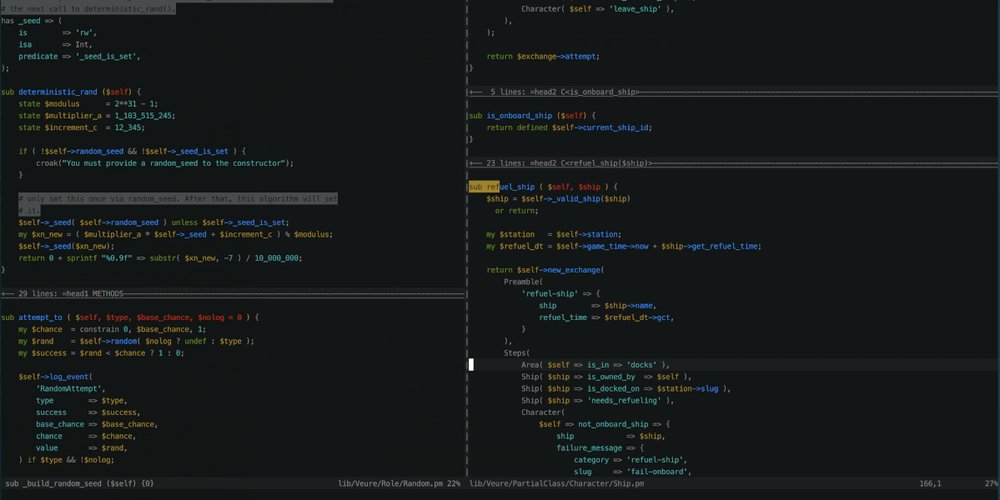Click the 'has _seed => (' line
This screenshot has width=1000, height=500.
click(x=31, y=20)
